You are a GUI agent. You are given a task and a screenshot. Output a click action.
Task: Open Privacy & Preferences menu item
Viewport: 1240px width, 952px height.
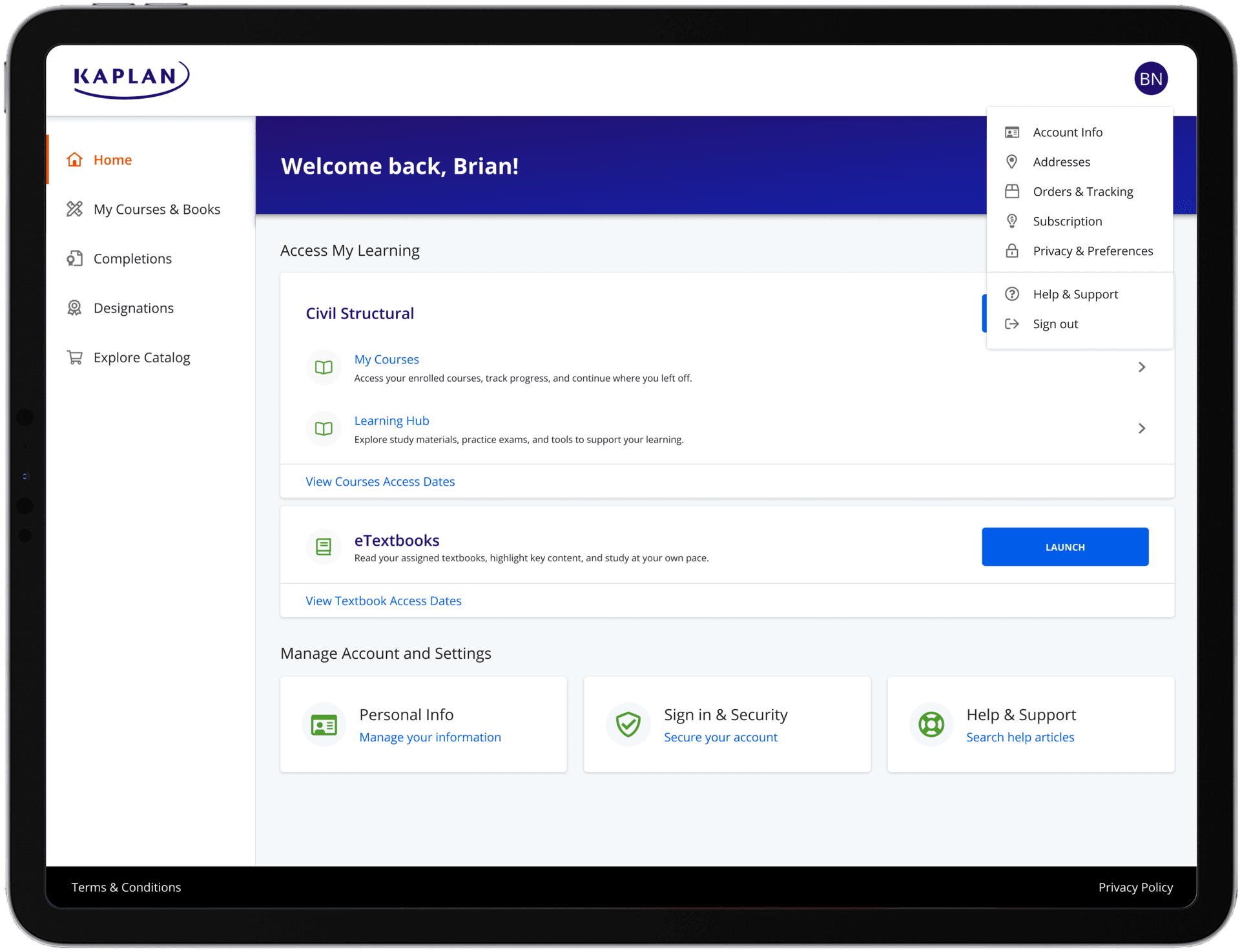coord(1080,251)
